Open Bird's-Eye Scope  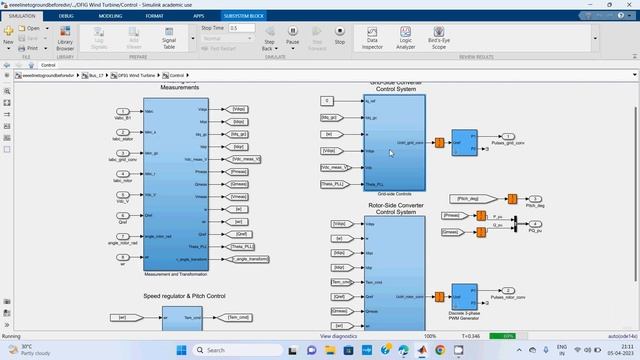pyautogui.click(x=439, y=38)
